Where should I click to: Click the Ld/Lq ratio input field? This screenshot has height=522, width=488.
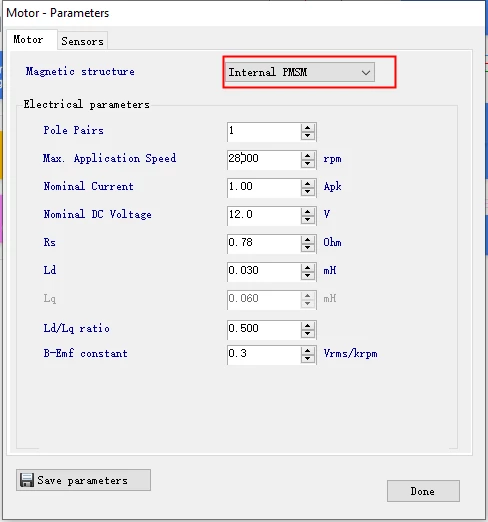pyautogui.click(x=264, y=329)
